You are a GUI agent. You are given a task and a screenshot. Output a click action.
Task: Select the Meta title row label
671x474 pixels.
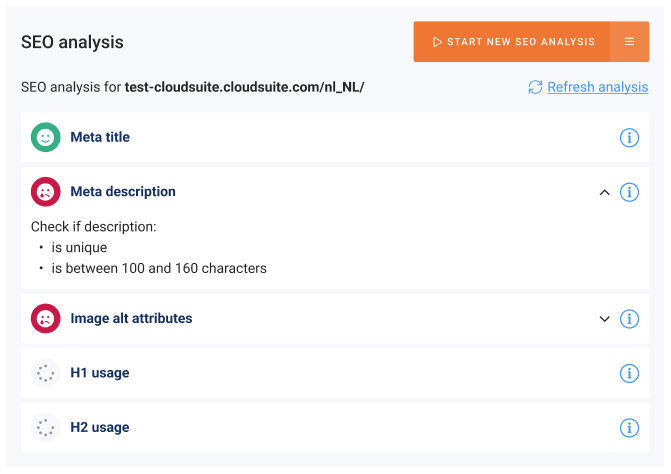[100, 138]
